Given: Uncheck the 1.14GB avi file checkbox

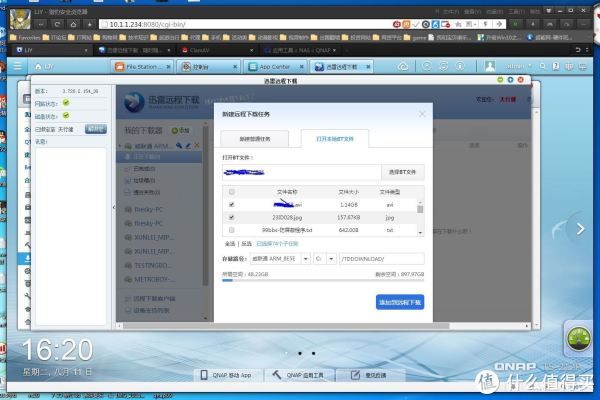Looking at the screenshot, I should pos(233,203).
